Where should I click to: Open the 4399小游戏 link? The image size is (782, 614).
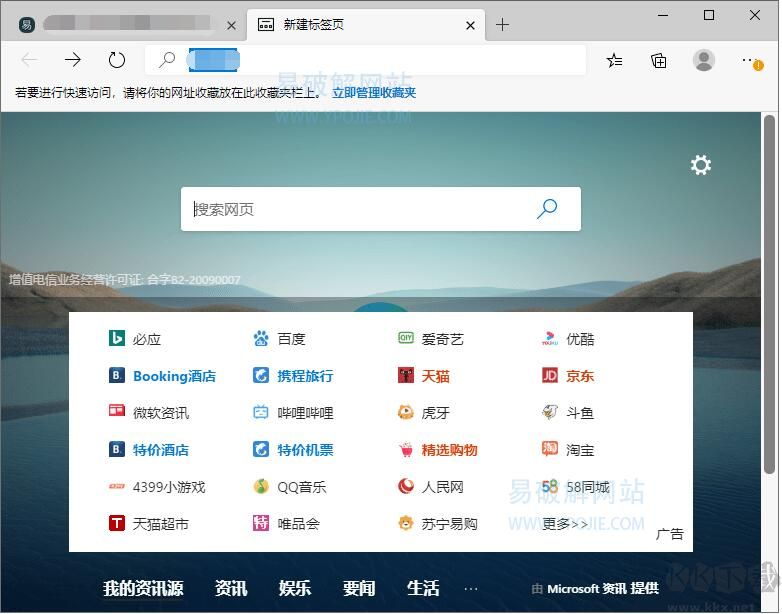click(x=169, y=487)
